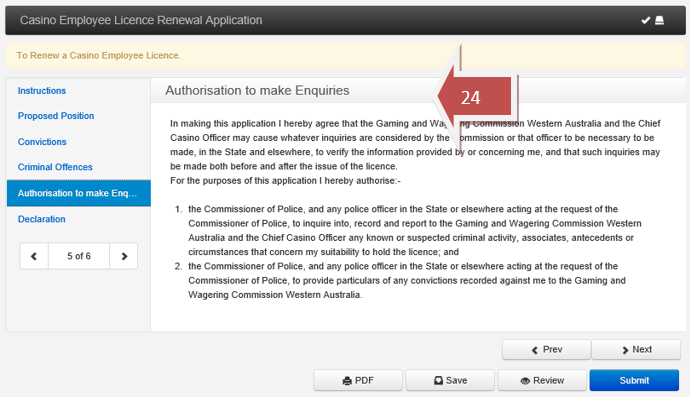Go to Criminal Offences section
690x399 pixels.
[55, 167]
